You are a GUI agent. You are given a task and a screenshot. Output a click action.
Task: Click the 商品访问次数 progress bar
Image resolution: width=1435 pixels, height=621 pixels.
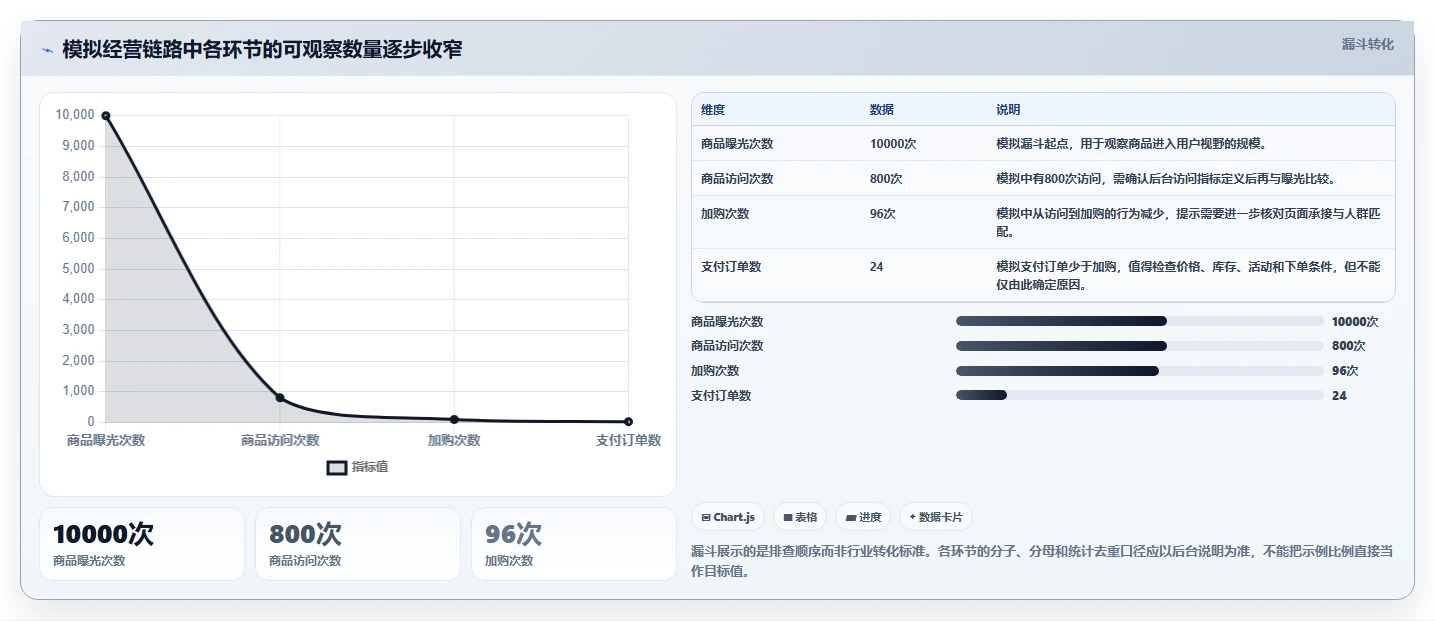click(1140, 346)
